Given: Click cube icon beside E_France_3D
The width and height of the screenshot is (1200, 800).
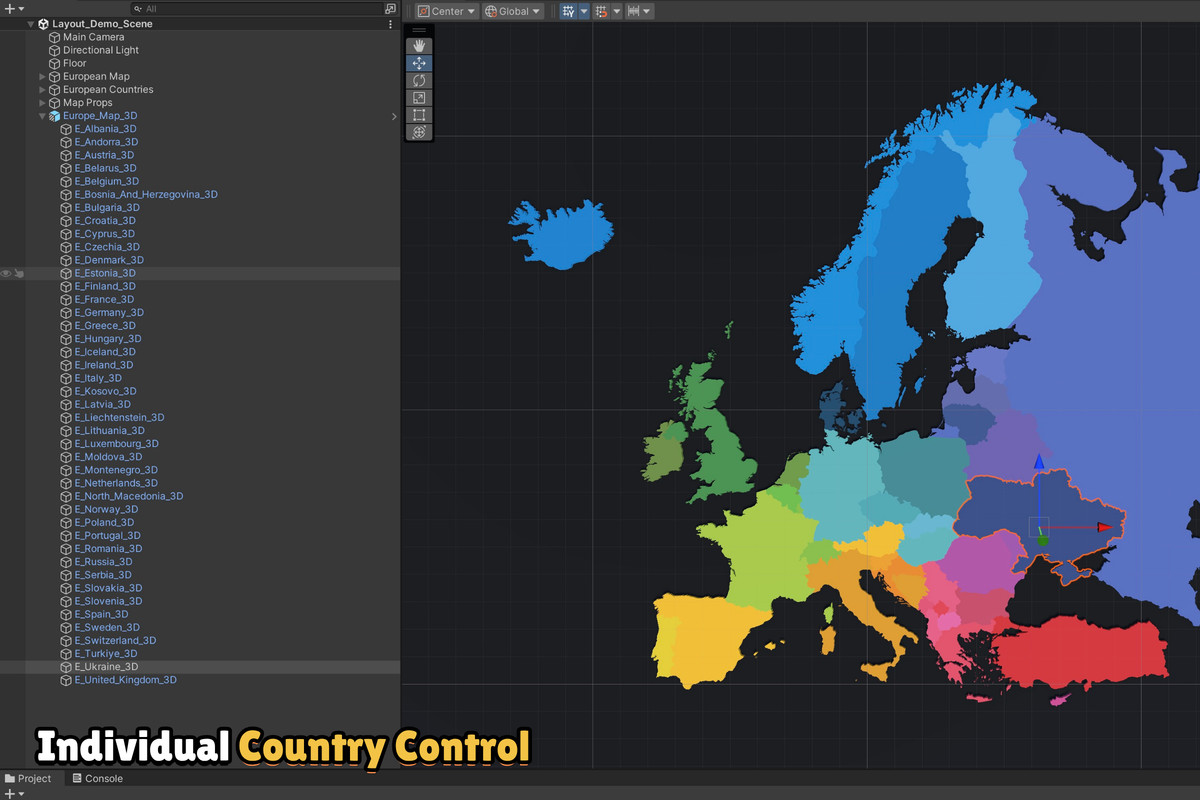Looking at the screenshot, I should (x=66, y=299).
